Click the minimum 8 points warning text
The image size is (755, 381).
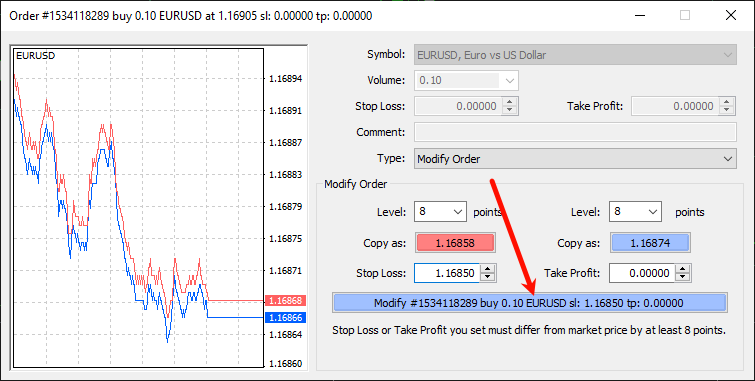coord(529,330)
